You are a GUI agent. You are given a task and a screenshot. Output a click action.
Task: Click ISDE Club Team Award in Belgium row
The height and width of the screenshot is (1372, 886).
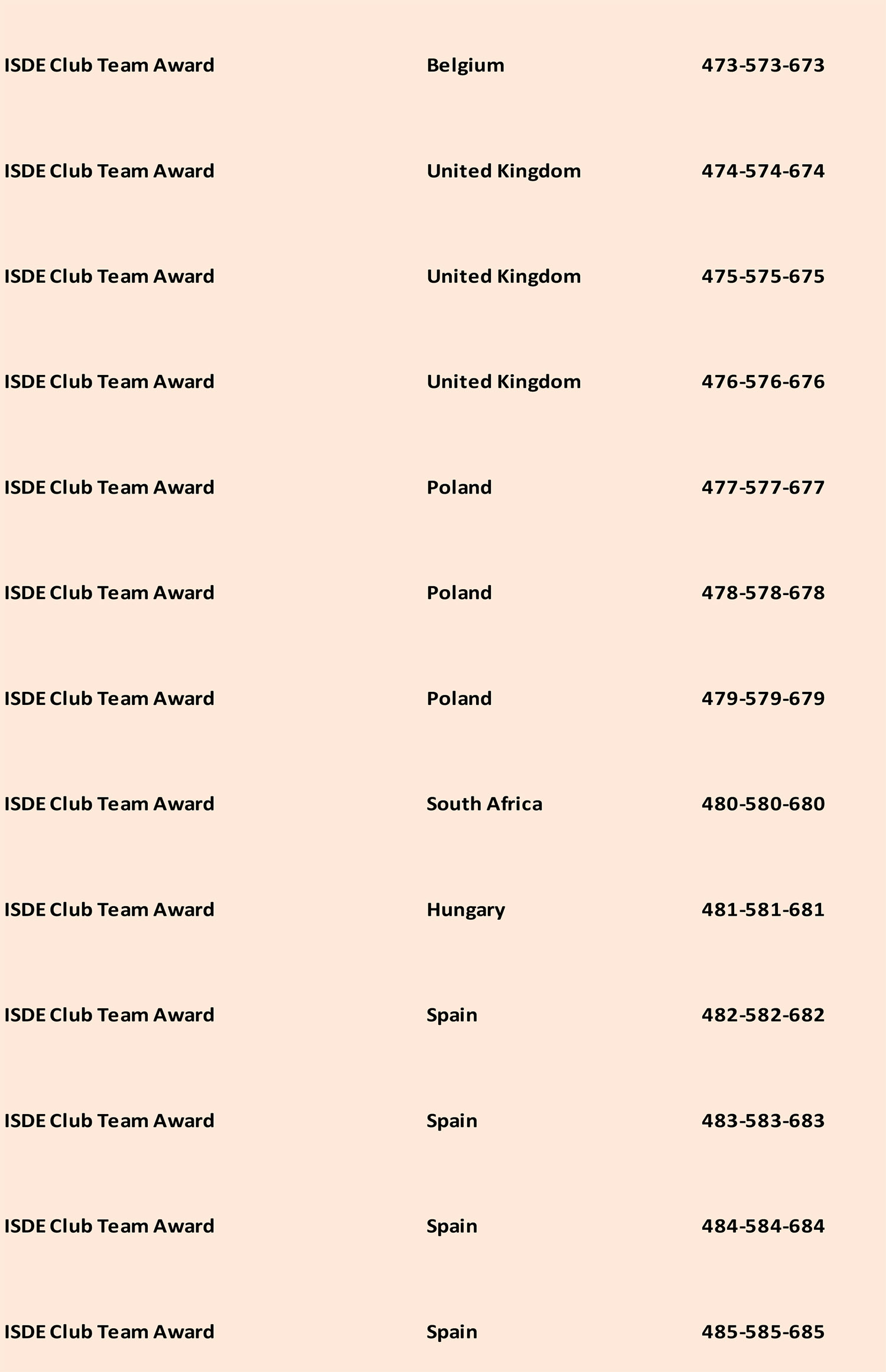tap(109, 66)
